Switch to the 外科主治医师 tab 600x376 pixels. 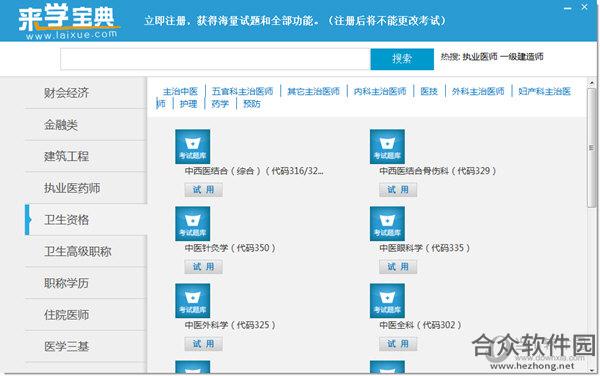[x=478, y=91]
